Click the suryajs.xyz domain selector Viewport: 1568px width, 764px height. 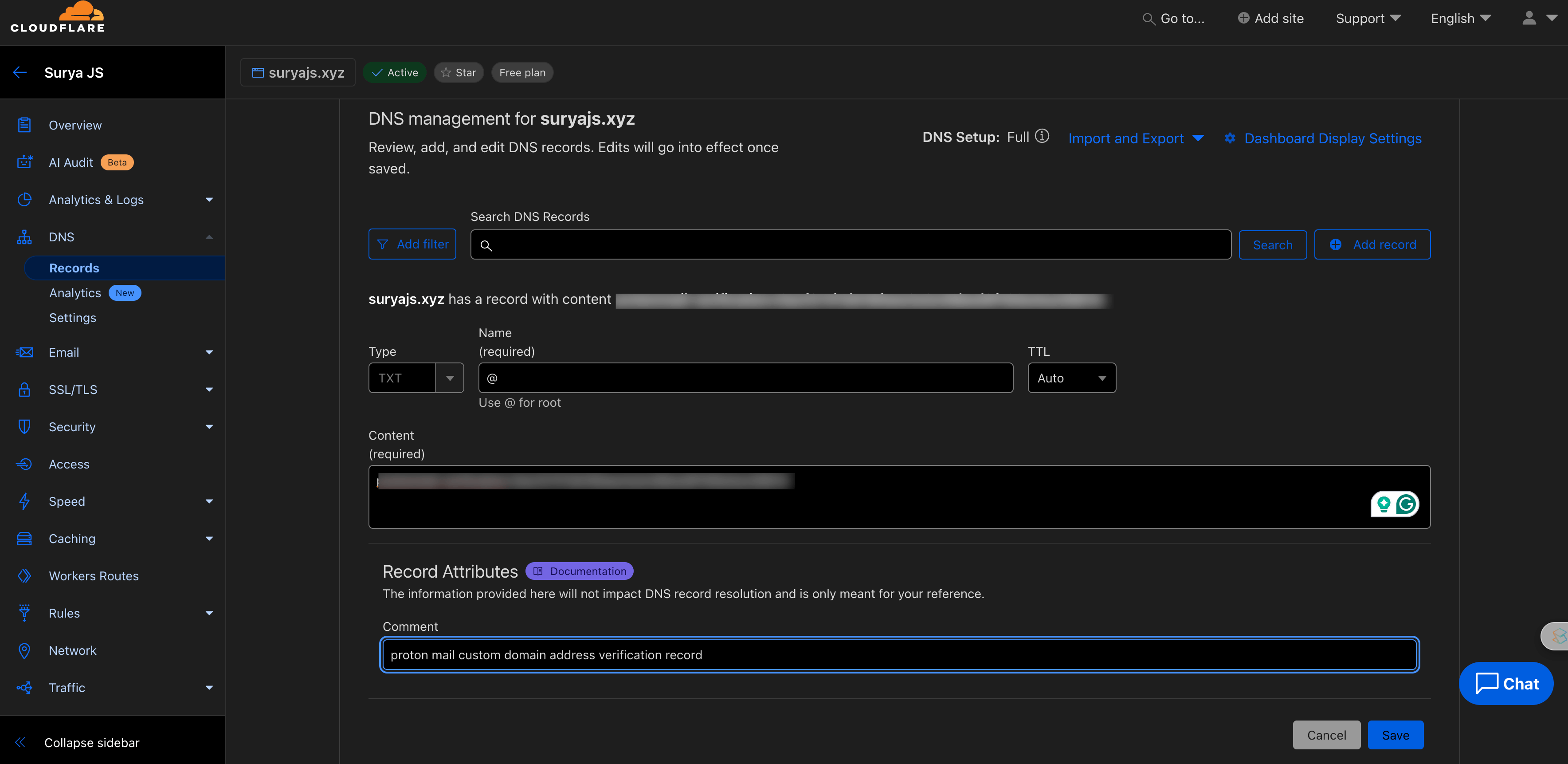tap(298, 72)
